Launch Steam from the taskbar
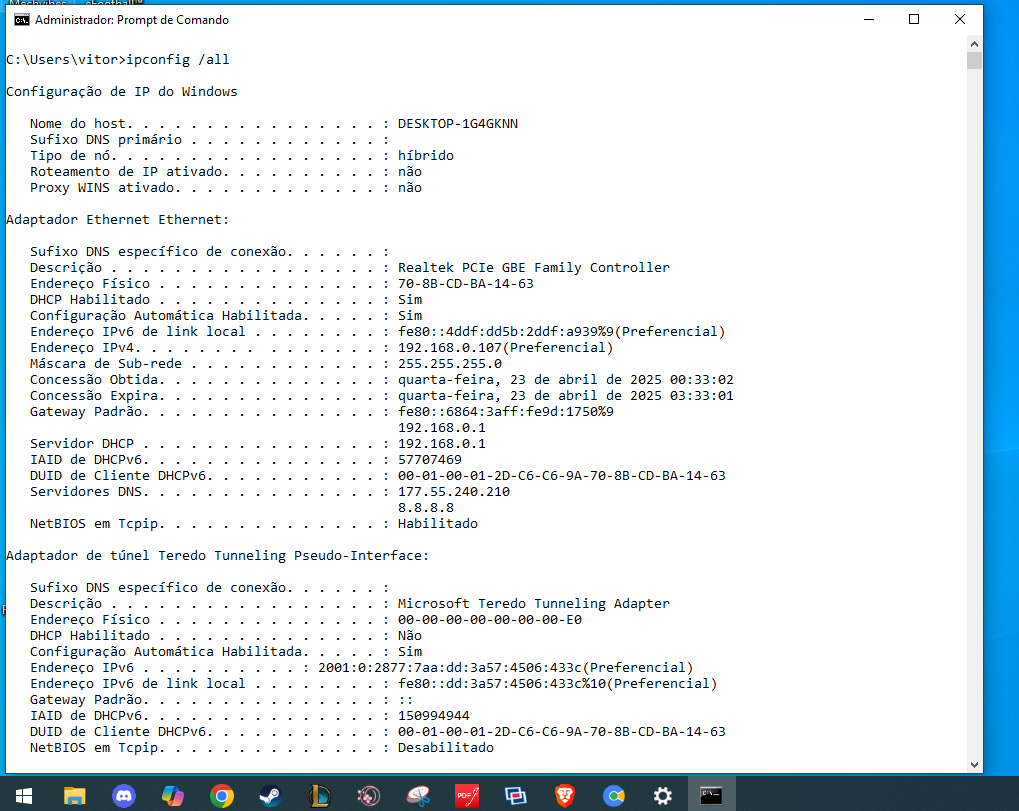This screenshot has width=1019, height=811. click(271, 795)
